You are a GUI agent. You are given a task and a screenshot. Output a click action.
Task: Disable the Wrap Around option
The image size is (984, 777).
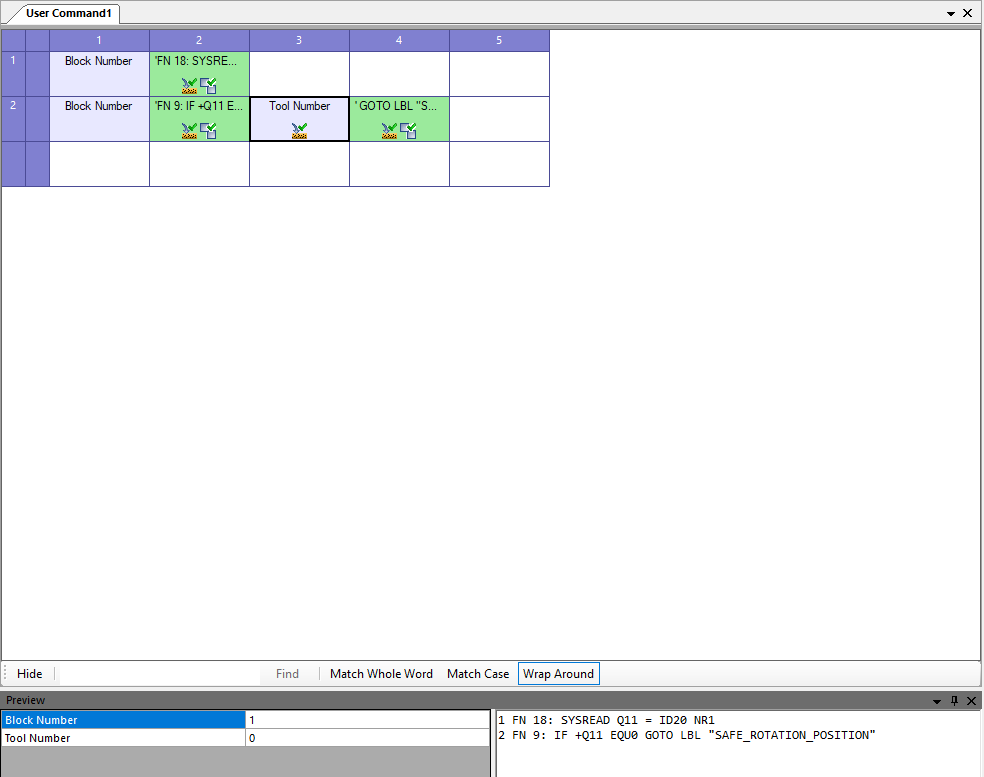coord(558,673)
